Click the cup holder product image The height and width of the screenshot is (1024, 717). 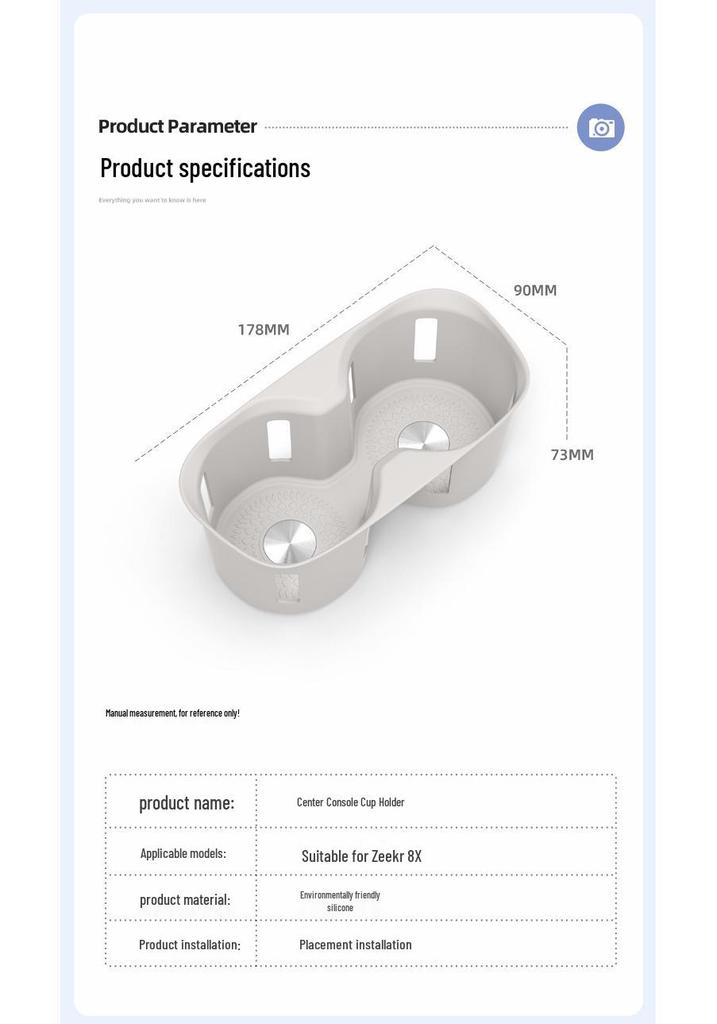click(x=353, y=451)
